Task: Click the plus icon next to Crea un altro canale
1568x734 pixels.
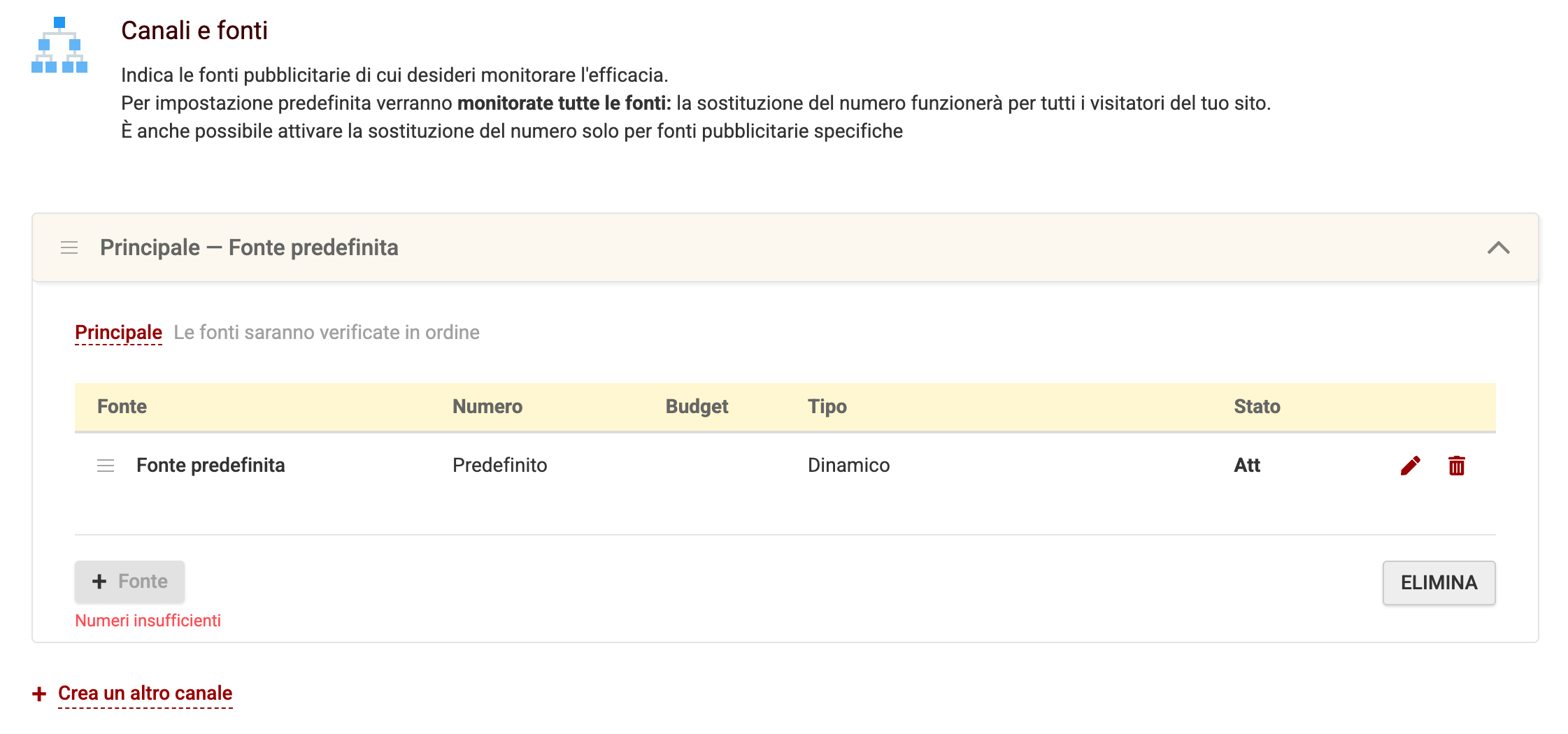Action: (38, 693)
